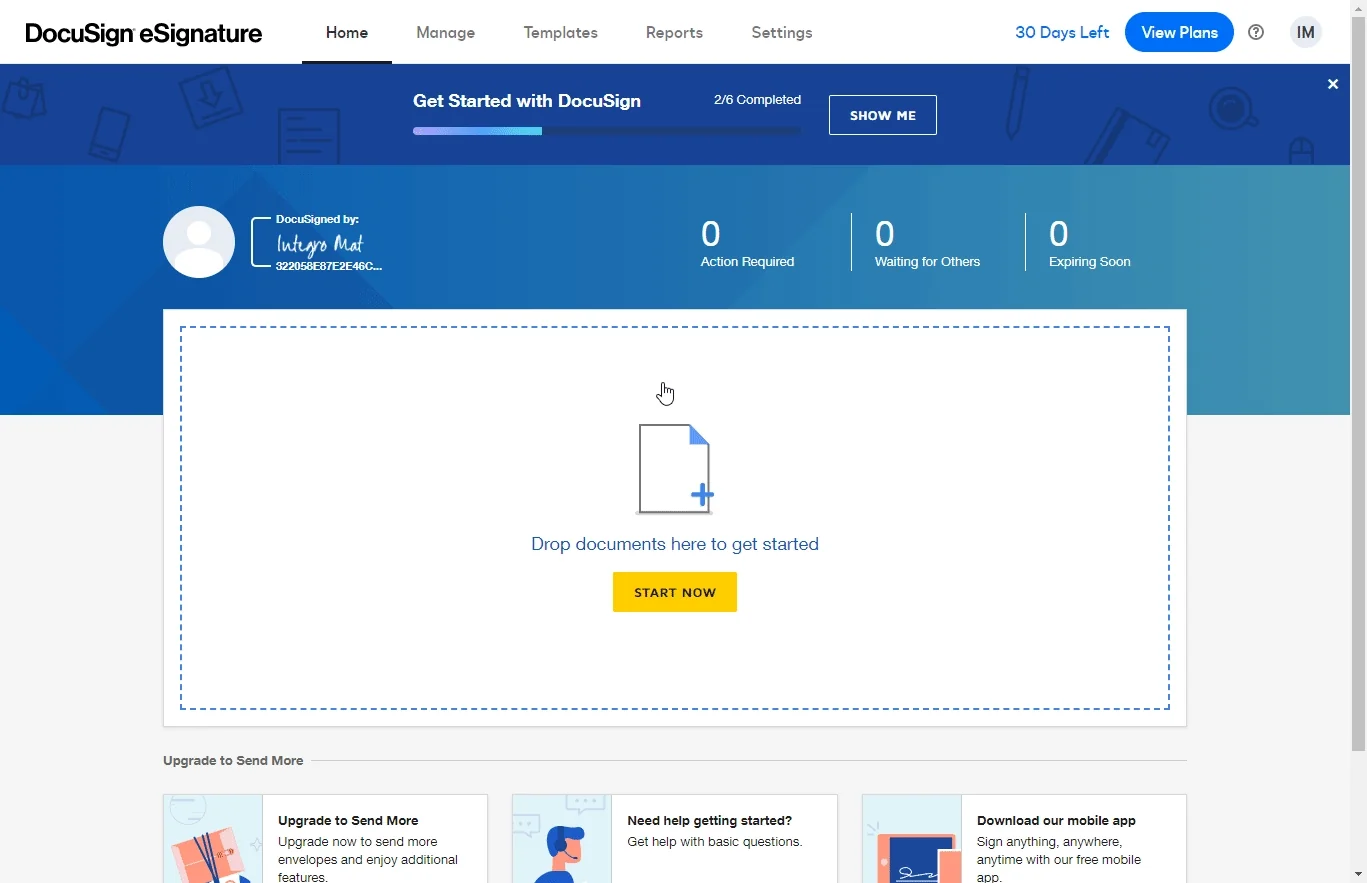The height and width of the screenshot is (883, 1367).
Task: Go to the Reports tab
Action: (x=674, y=32)
